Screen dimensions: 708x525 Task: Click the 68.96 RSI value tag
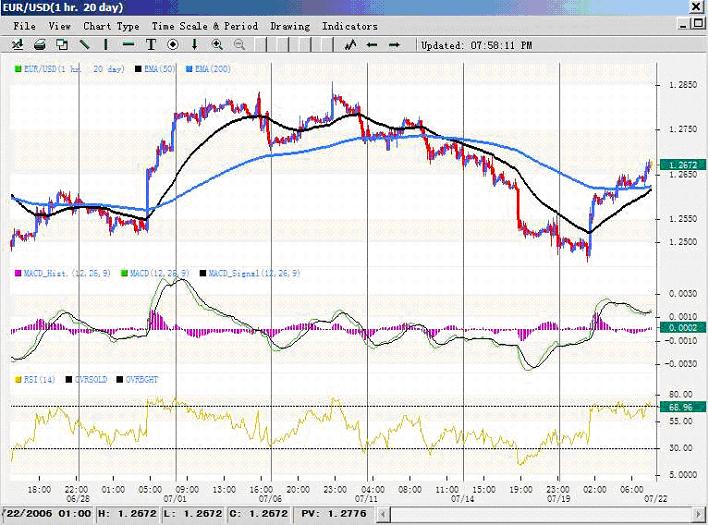tap(683, 407)
